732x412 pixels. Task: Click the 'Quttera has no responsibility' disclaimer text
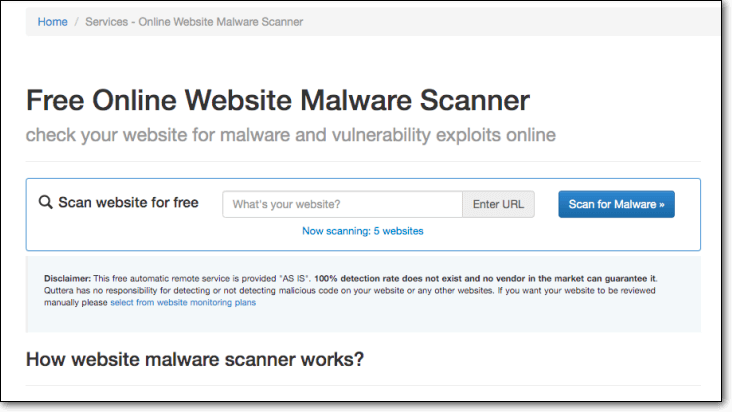99,291
